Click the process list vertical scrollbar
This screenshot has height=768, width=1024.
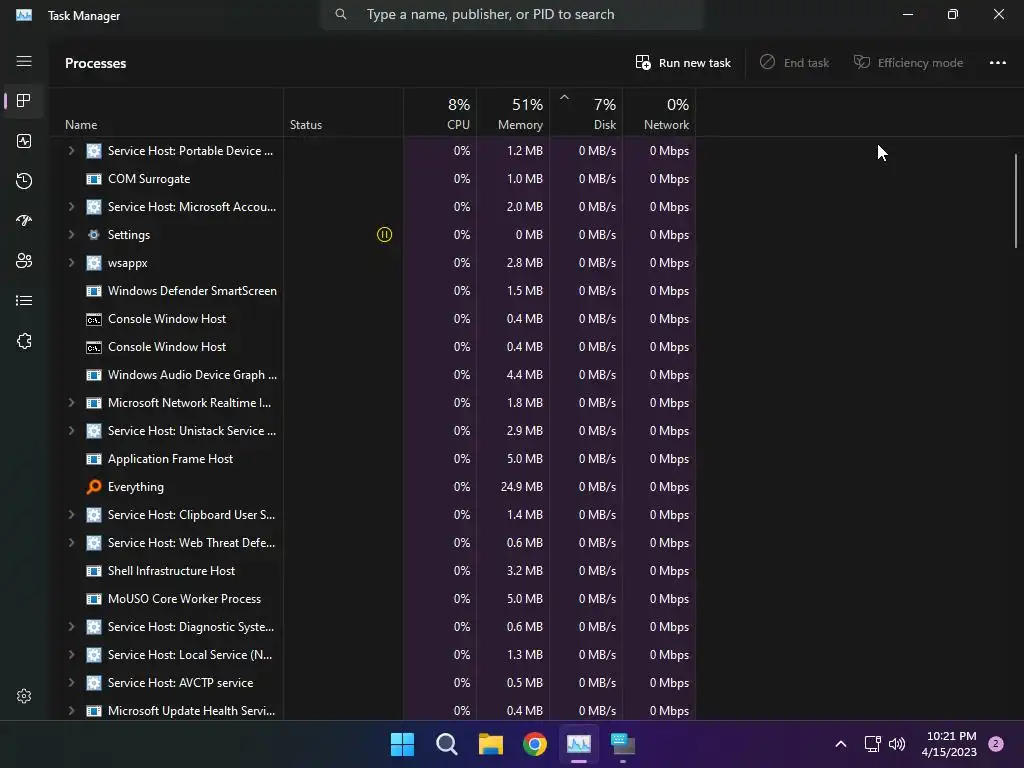1016,200
